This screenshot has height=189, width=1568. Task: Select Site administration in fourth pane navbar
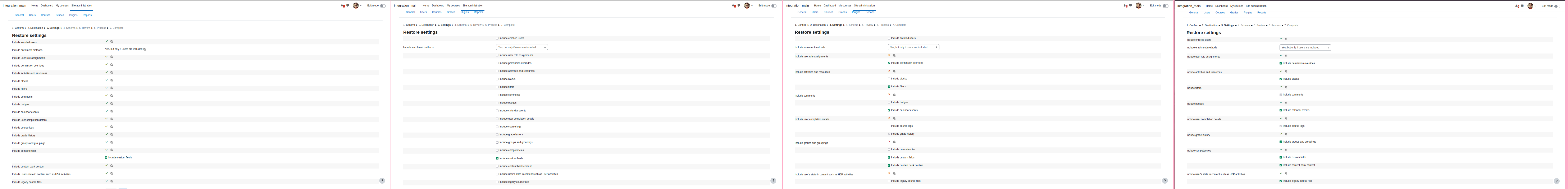1256,6
